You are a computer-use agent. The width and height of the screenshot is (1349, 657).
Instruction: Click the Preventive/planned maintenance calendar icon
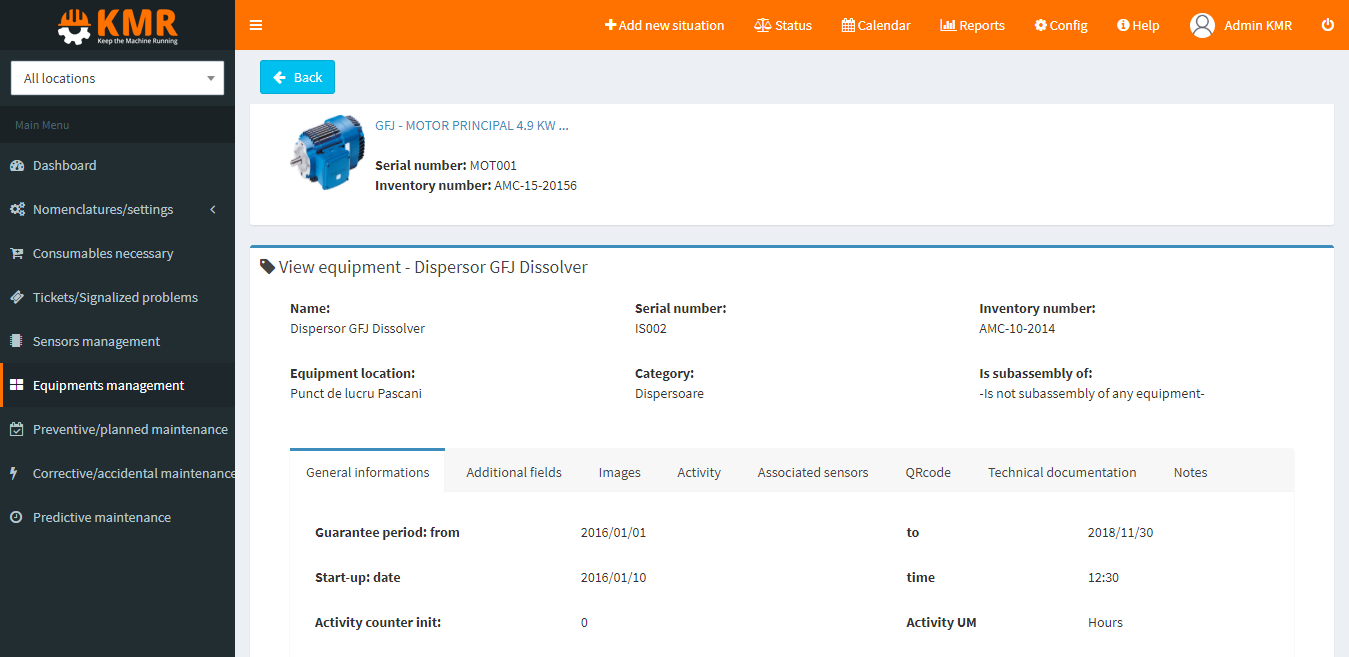coord(16,429)
